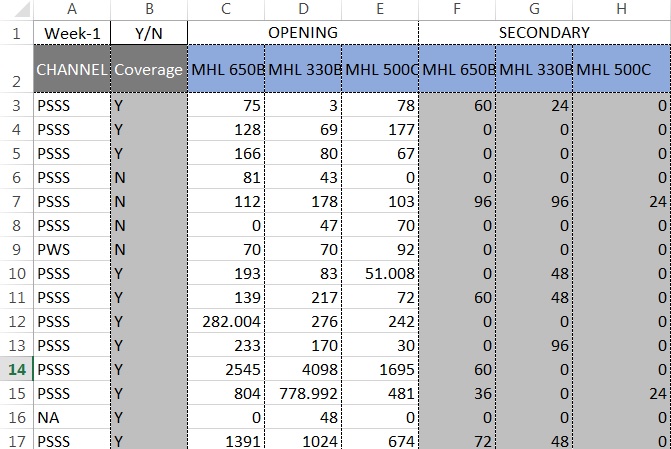The width and height of the screenshot is (671, 449).
Task: Click MHL 500C under SECONDARY
Action: pyautogui.click(x=622, y=69)
